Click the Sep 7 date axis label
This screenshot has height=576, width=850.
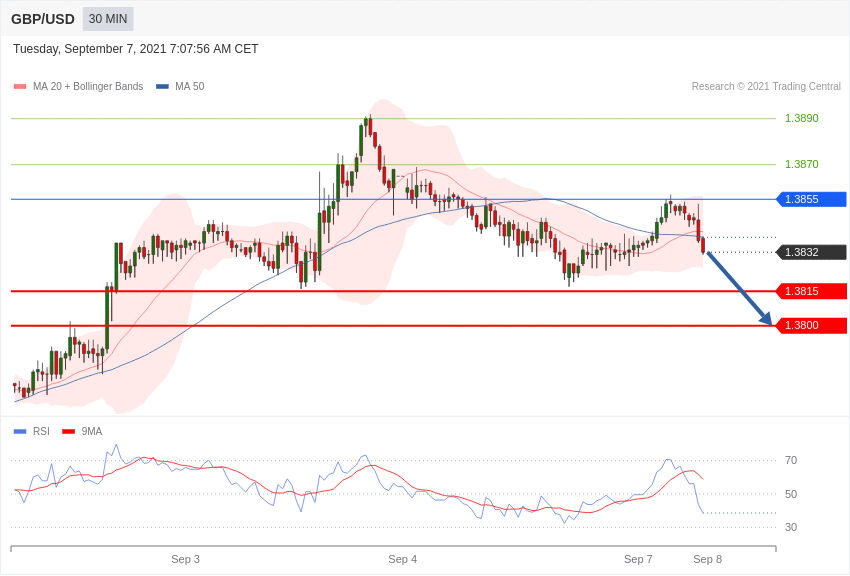638,559
